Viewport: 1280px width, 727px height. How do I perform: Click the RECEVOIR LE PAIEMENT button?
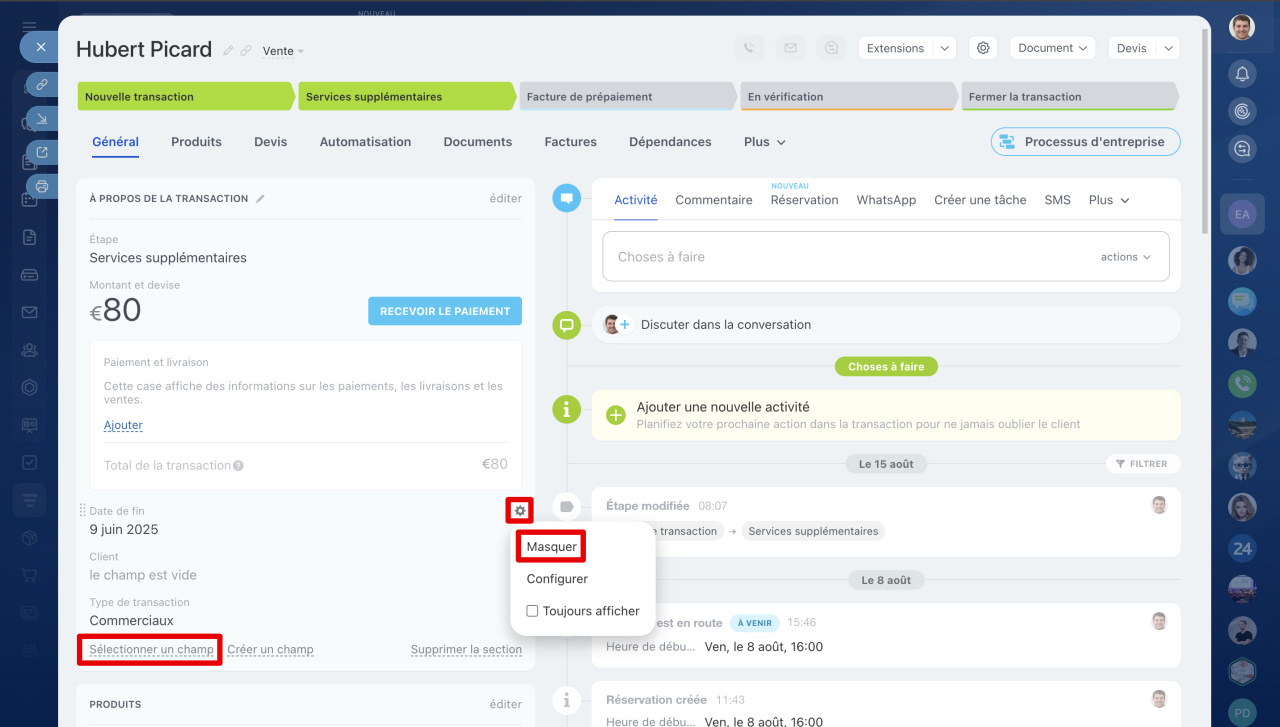[445, 311]
